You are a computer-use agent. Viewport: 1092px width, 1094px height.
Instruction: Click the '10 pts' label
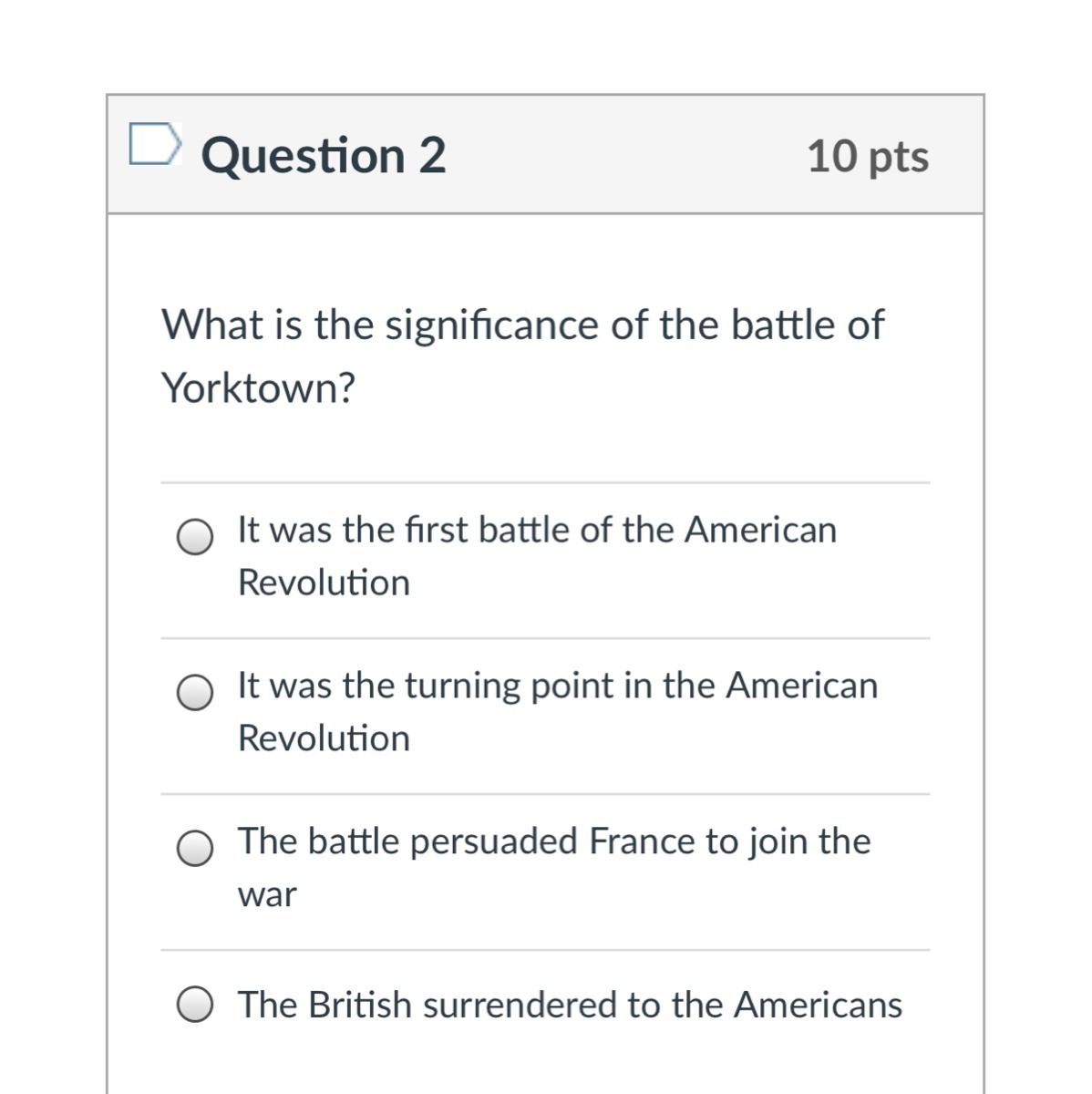[x=867, y=156]
